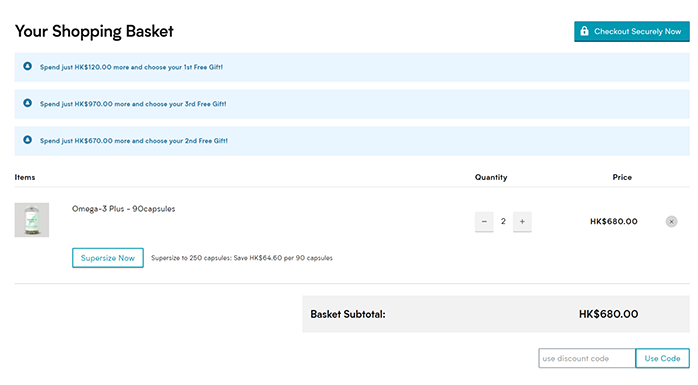
Task: Open the Omega-3 Plus - 90capsules product link
Action: [123, 209]
